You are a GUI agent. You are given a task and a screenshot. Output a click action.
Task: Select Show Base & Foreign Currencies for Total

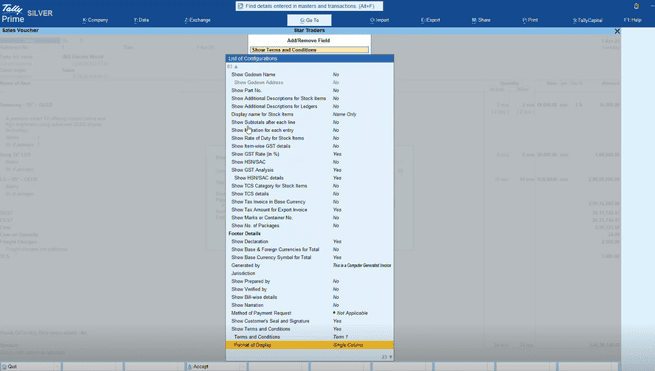click(x=310, y=249)
